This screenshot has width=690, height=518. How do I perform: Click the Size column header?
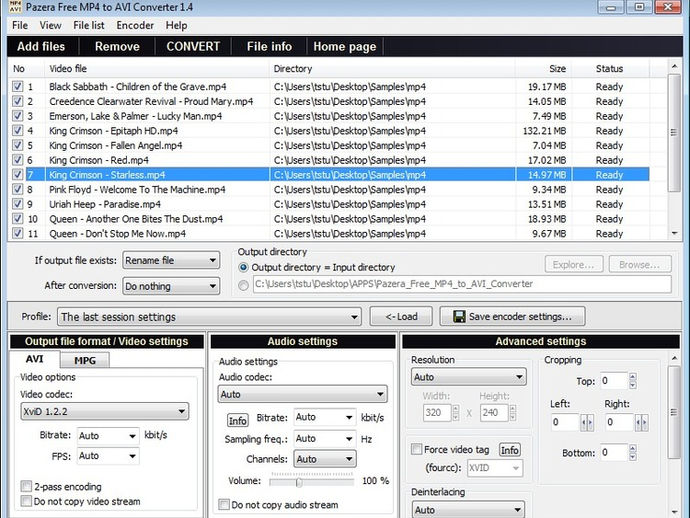click(x=543, y=69)
